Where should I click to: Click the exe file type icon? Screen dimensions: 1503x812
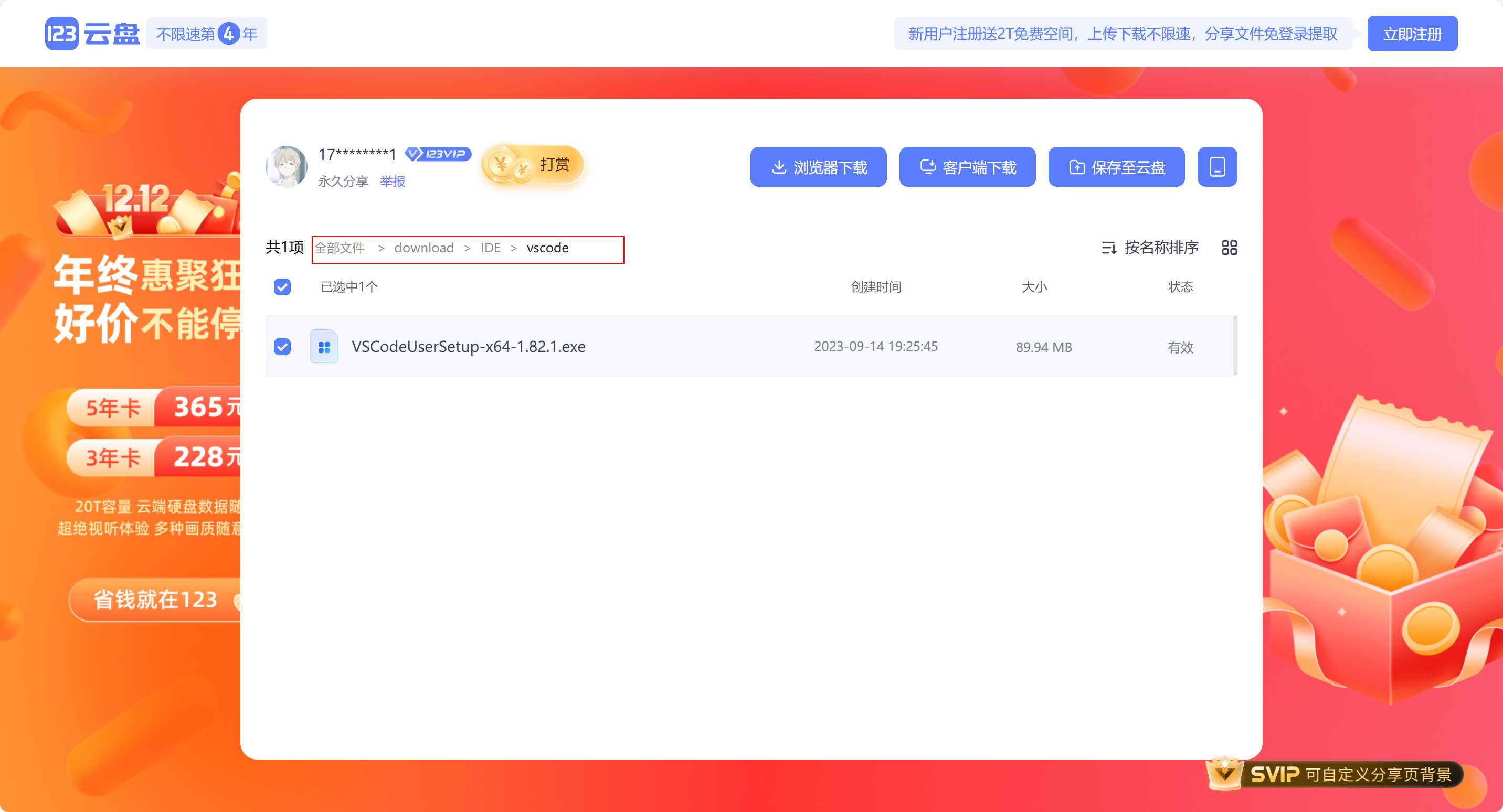tap(324, 347)
